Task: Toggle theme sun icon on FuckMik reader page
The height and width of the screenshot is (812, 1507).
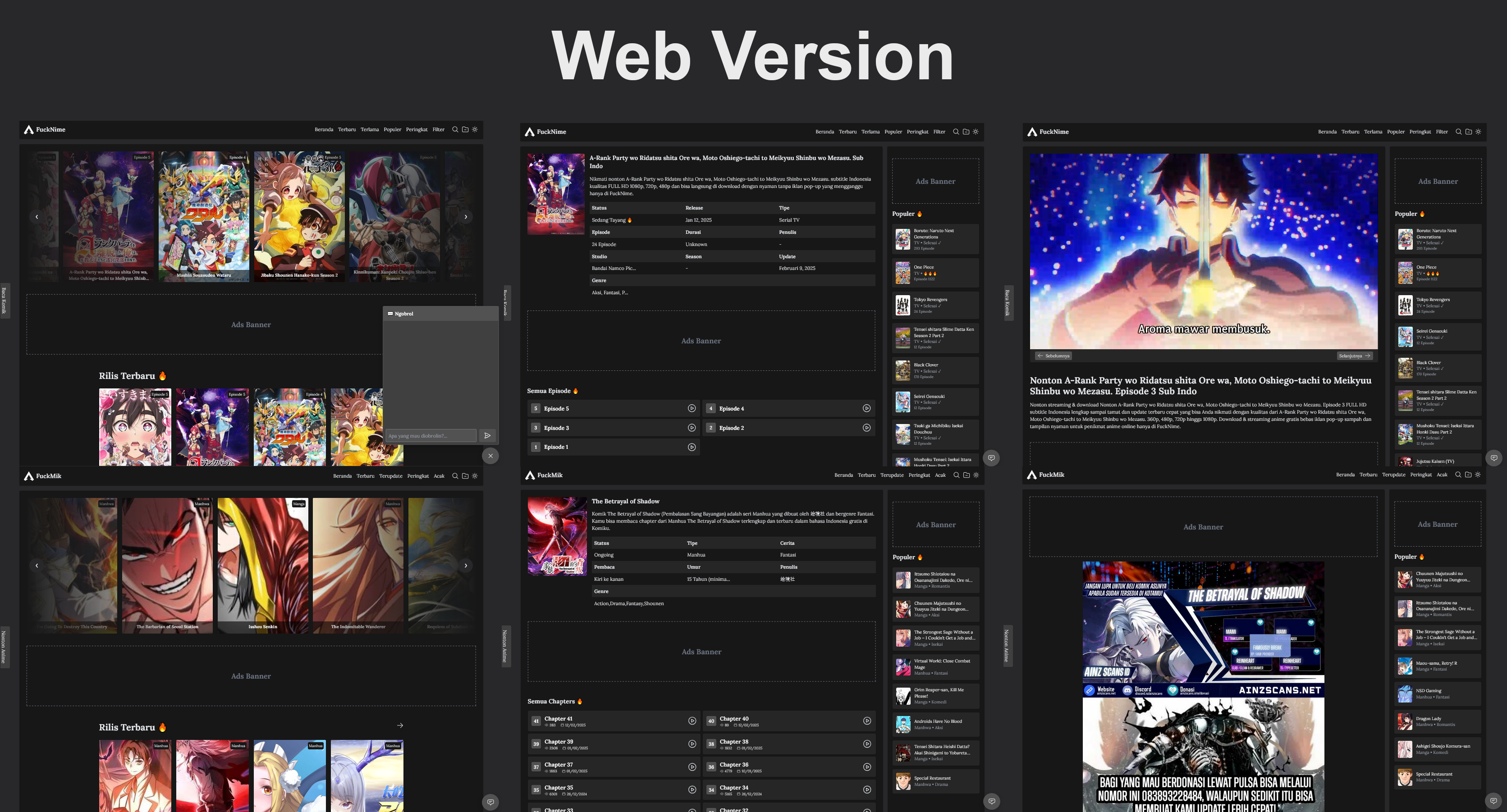Action: [1478, 474]
